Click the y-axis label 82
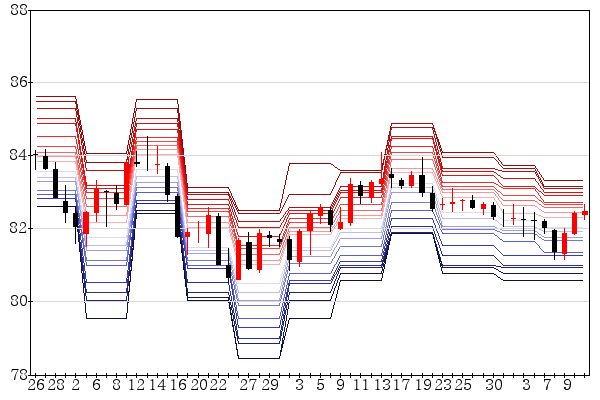This screenshot has height=400, width=600. 19,228
